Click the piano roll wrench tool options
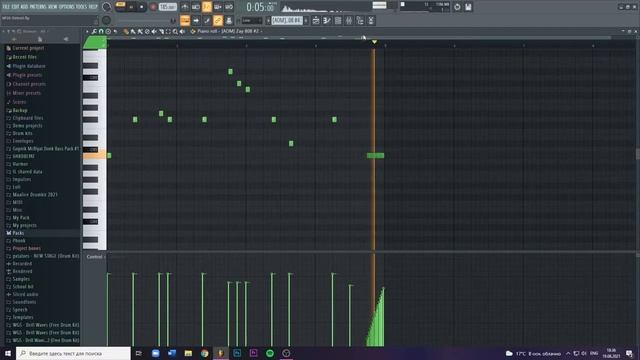This screenshot has width=640, height=360. (94, 31)
